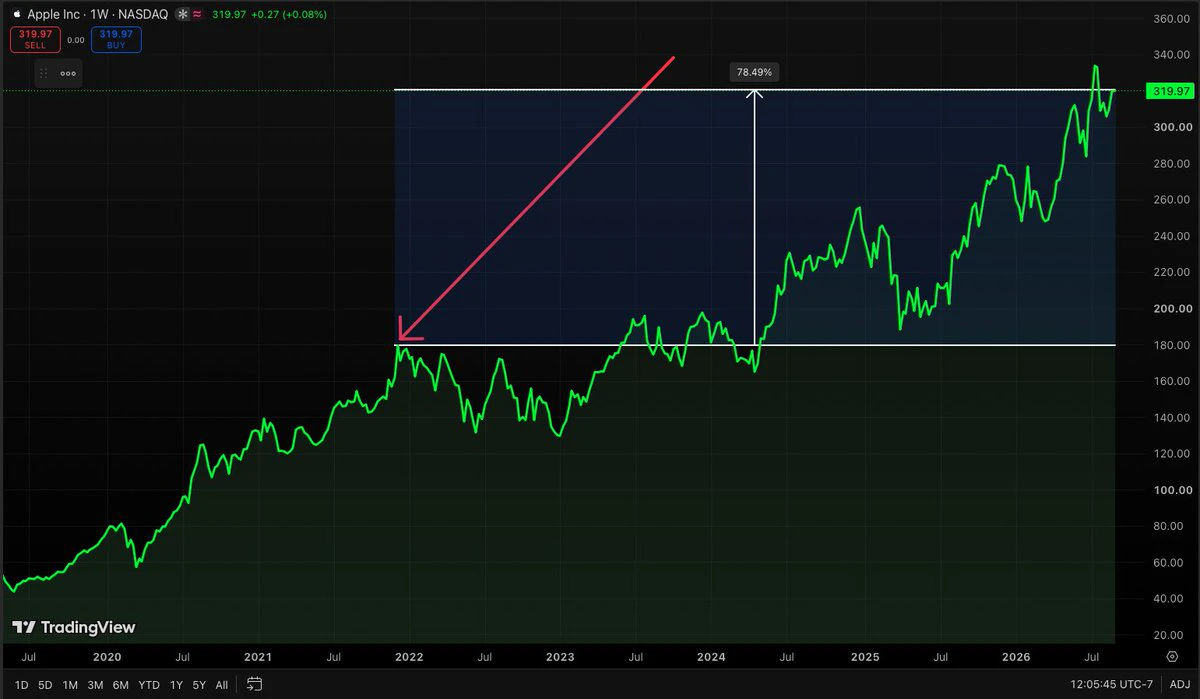Click the blue BUY 319.97 button
This screenshot has height=699, width=1200.
pyautogui.click(x=116, y=39)
